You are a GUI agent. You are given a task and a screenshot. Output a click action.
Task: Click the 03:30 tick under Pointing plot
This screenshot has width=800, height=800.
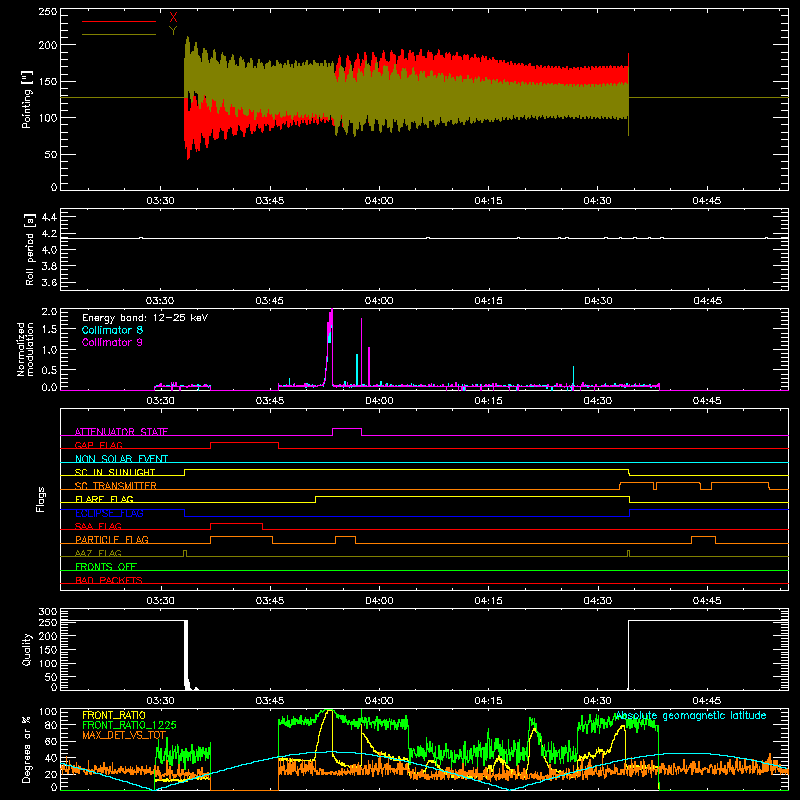point(160,201)
